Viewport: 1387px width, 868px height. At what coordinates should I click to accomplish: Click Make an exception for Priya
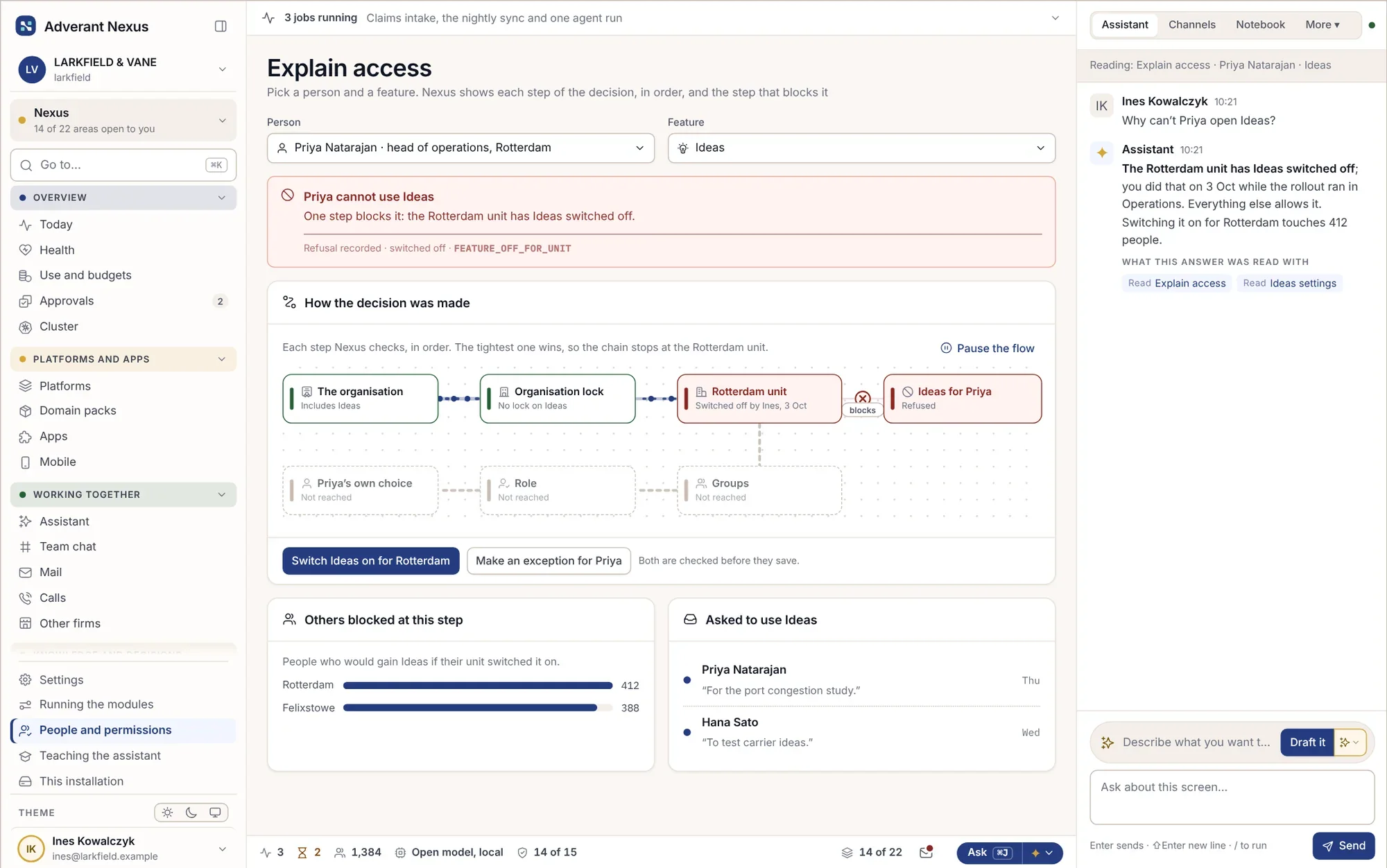(x=549, y=561)
